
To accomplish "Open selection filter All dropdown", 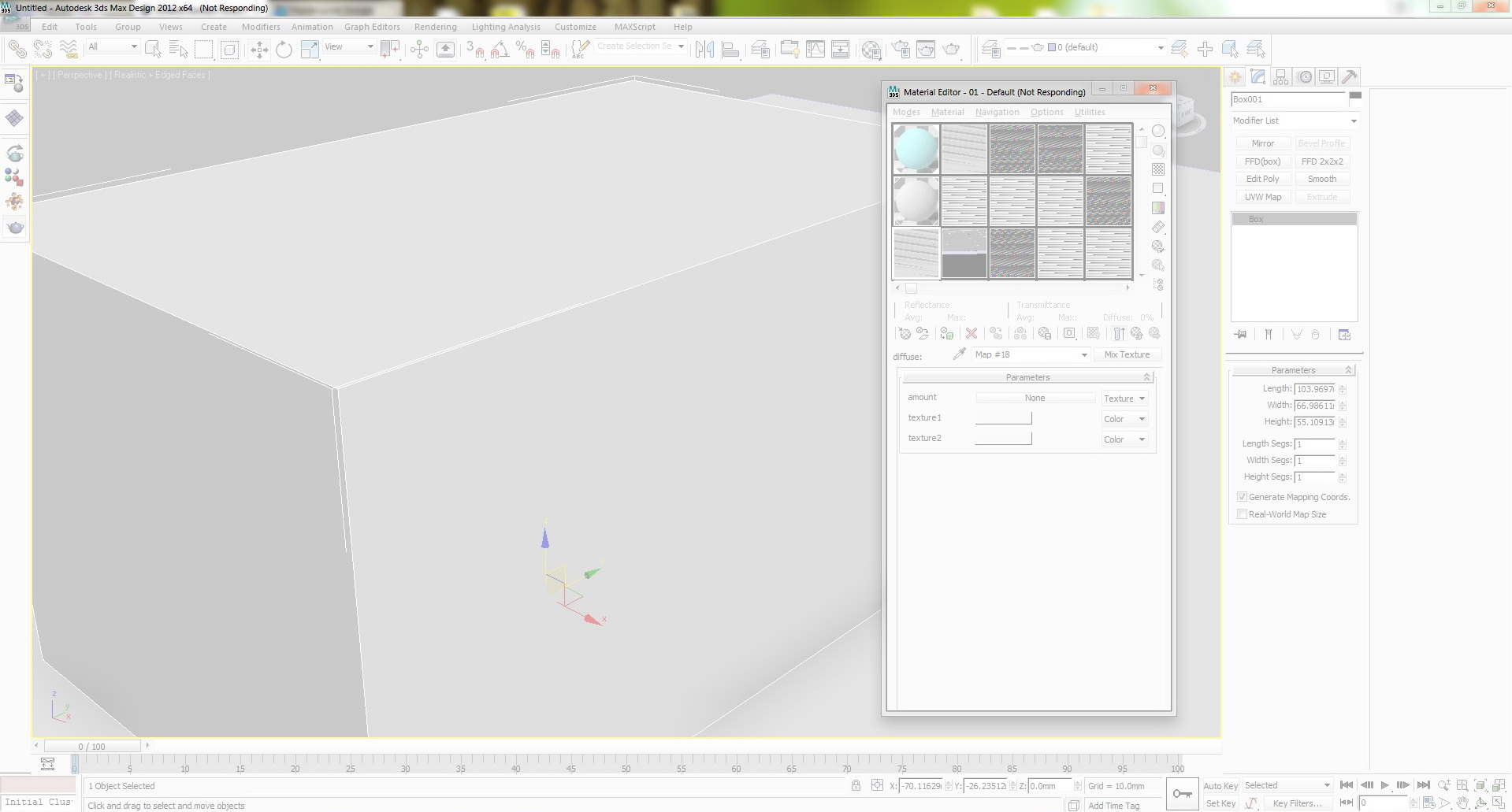I will [x=113, y=47].
